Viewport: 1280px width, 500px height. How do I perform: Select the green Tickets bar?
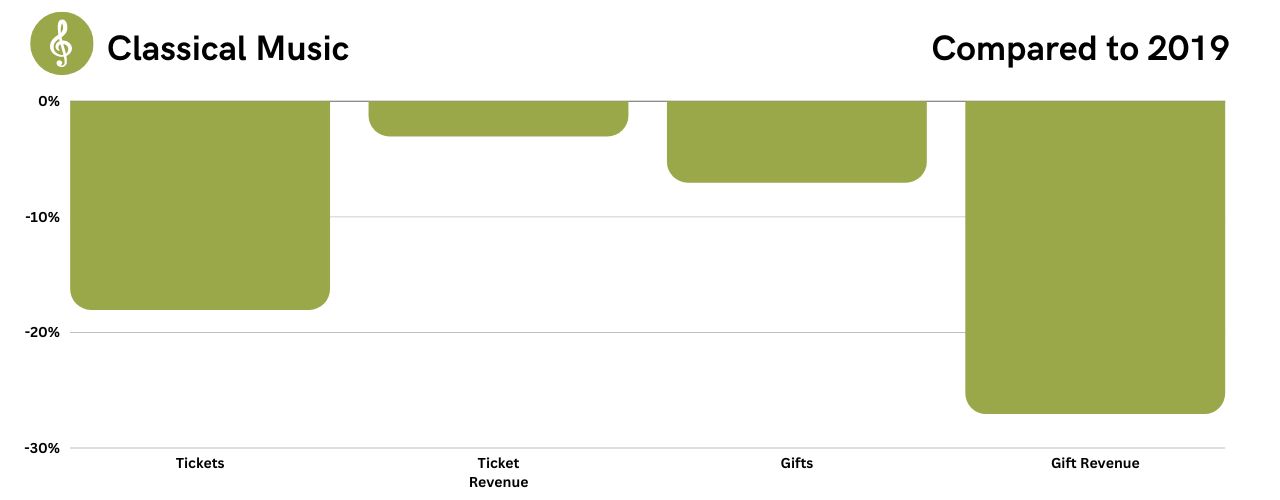pos(200,205)
